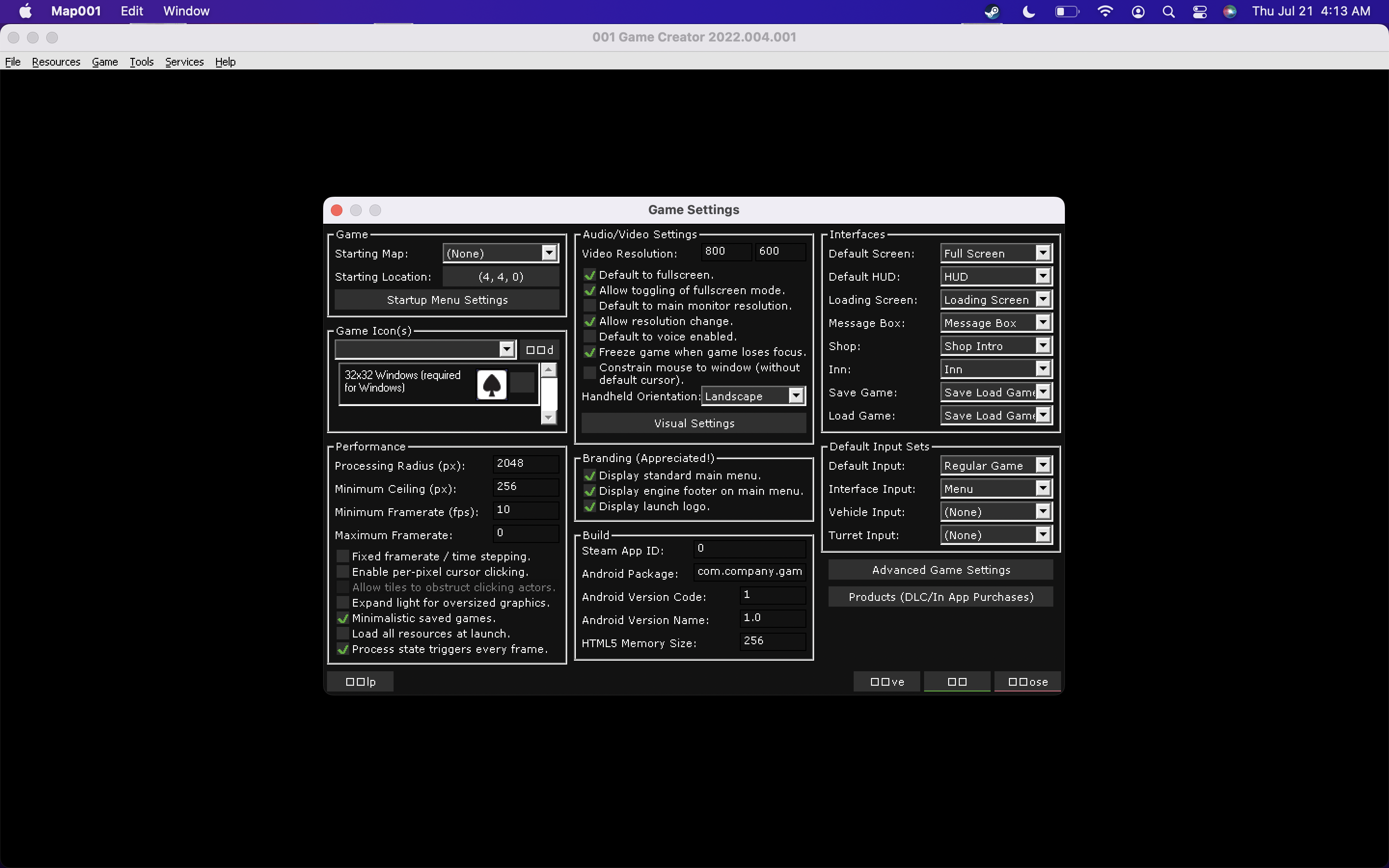Open the Tools menu
Image resolution: width=1389 pixels, height=868 pixels.
142,61
